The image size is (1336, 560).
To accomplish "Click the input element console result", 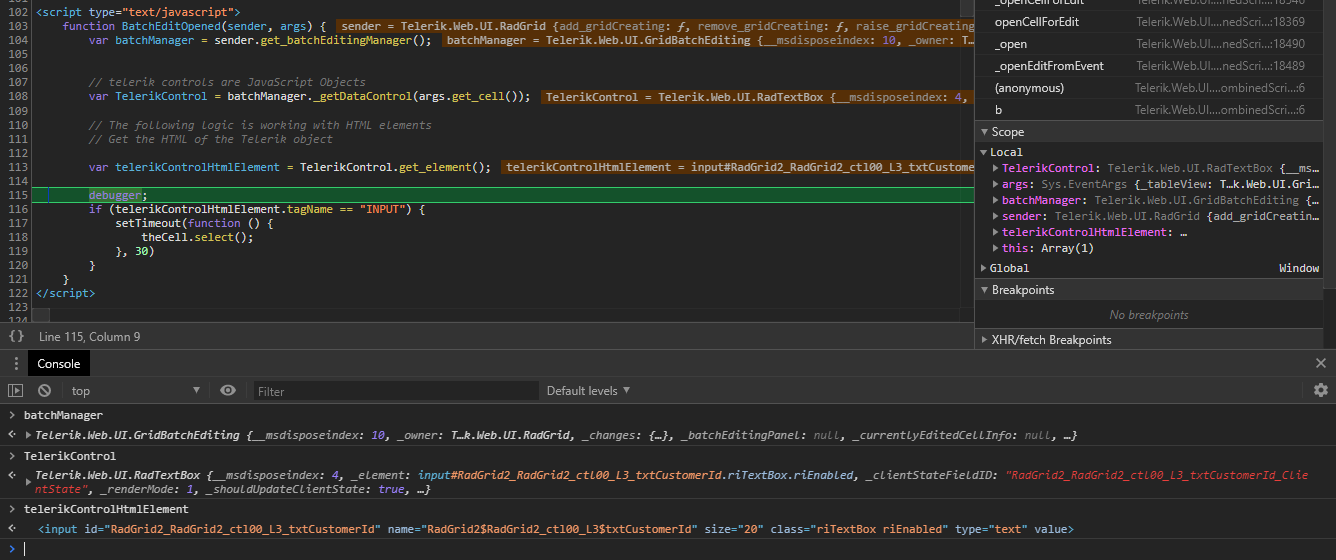I will tap(555, 529).
